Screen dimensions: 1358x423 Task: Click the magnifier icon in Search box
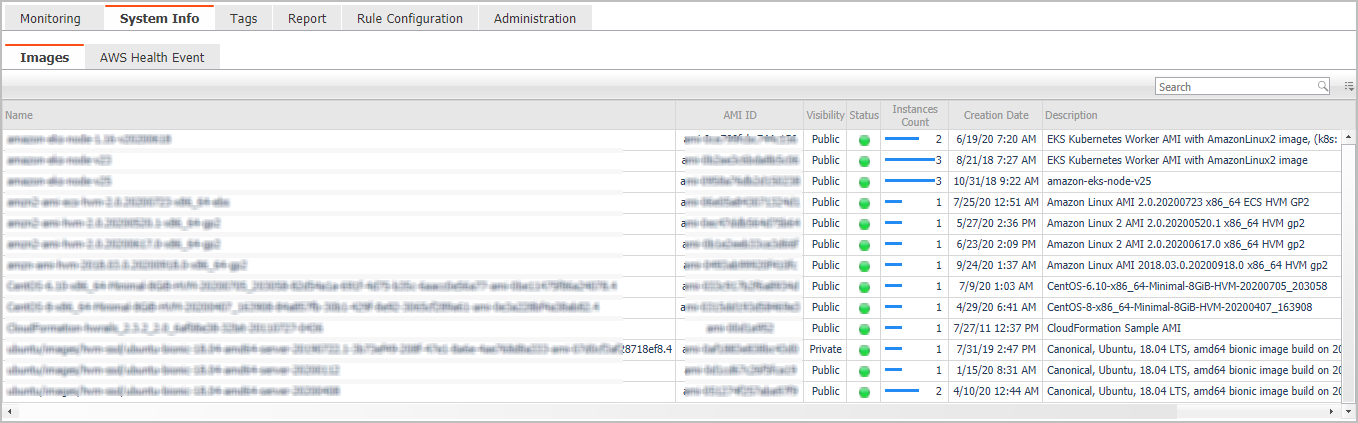pyautogui.click(x=1323, y=87)
